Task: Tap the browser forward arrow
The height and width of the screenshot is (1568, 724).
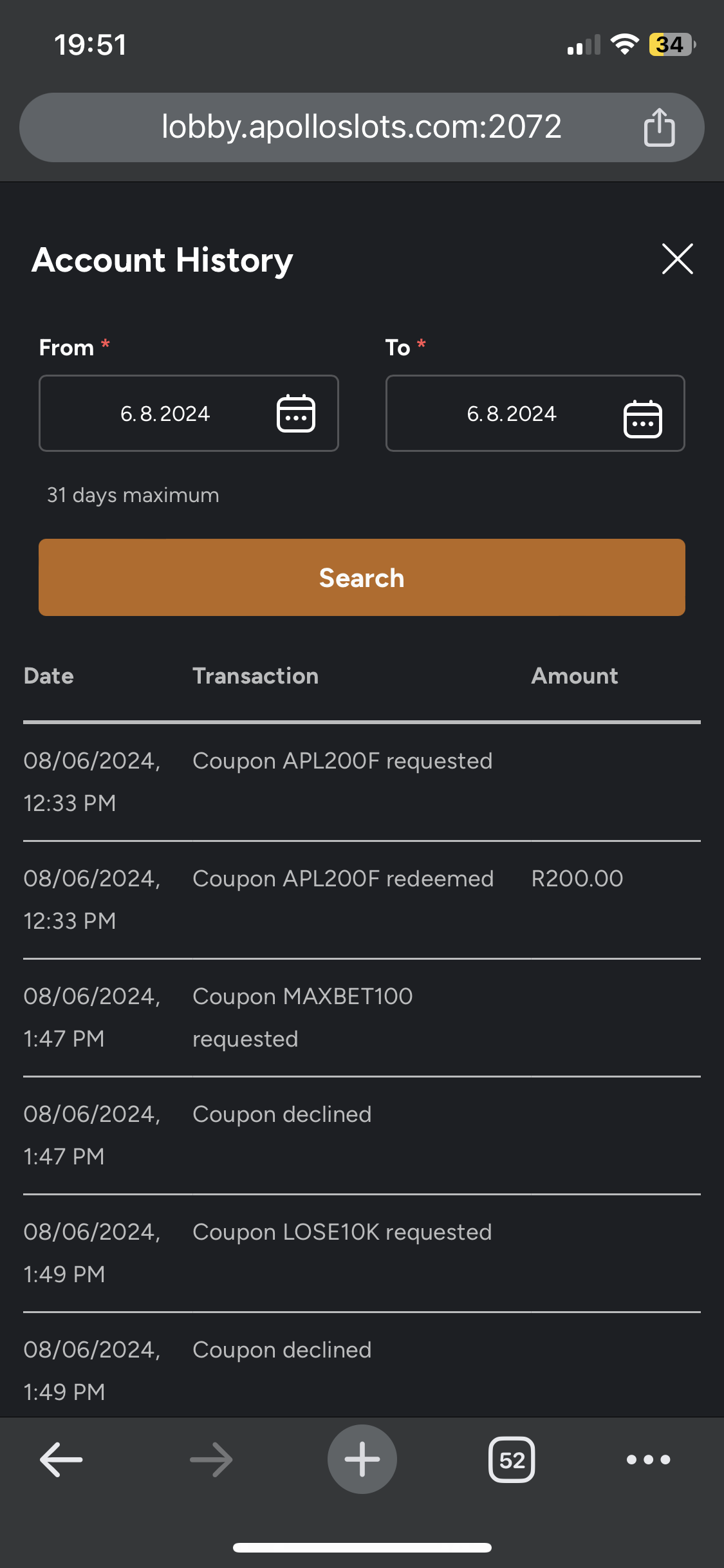Action: click(x=211, y=1459)
